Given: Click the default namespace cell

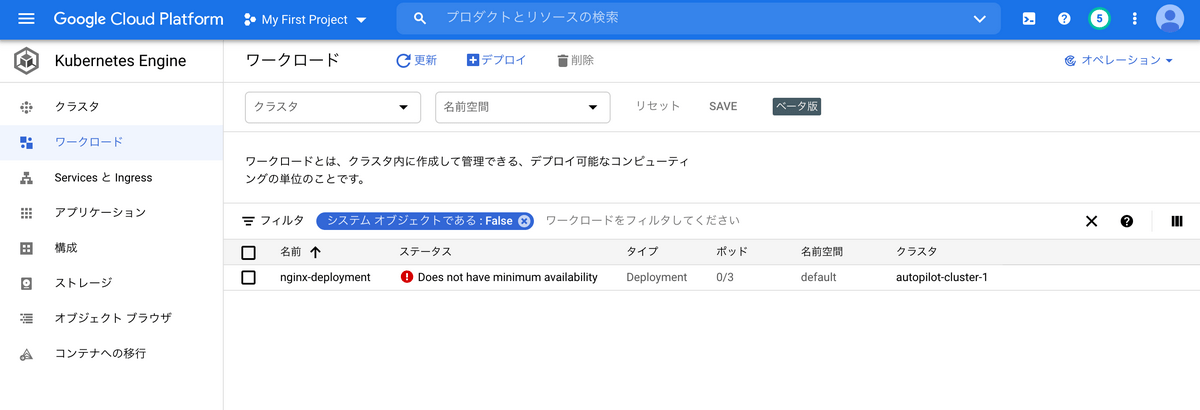Looking at the screenshot, I should coord(819,277).
